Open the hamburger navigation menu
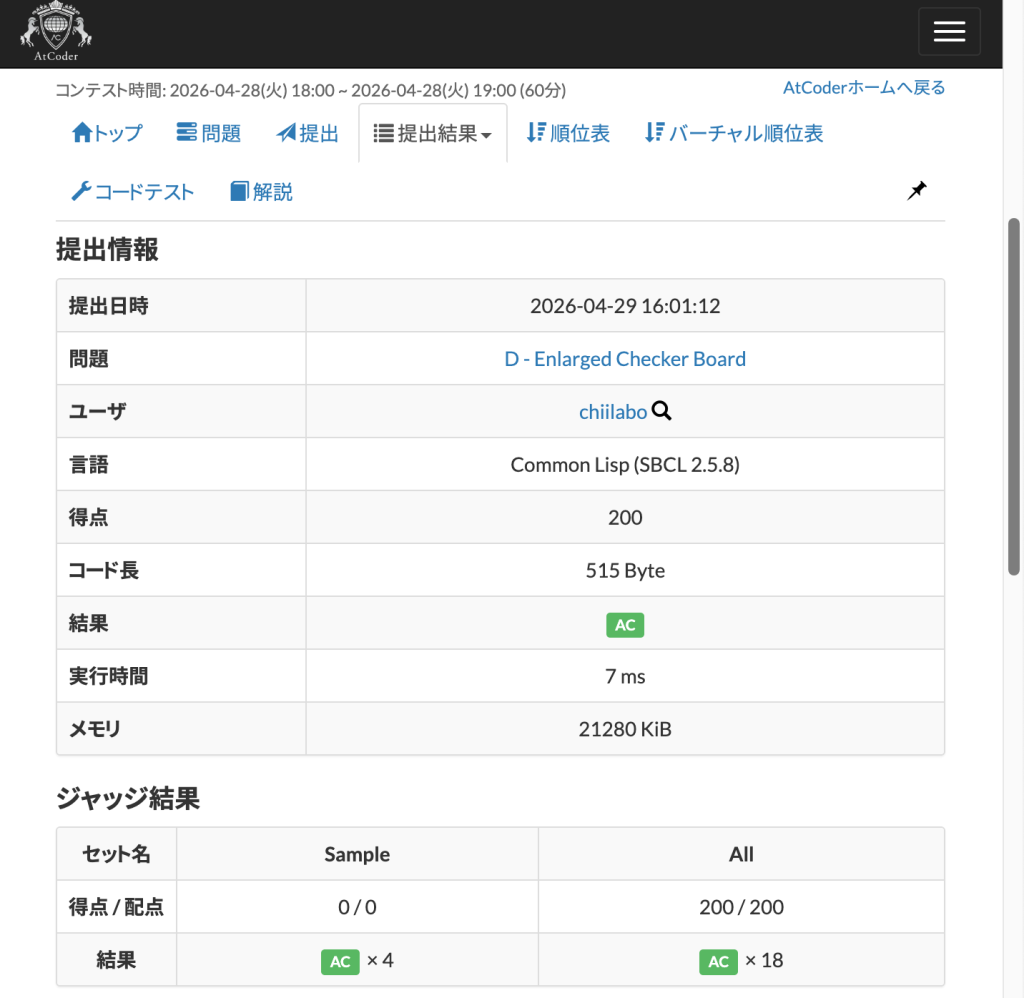 click(x=948, y=32)
